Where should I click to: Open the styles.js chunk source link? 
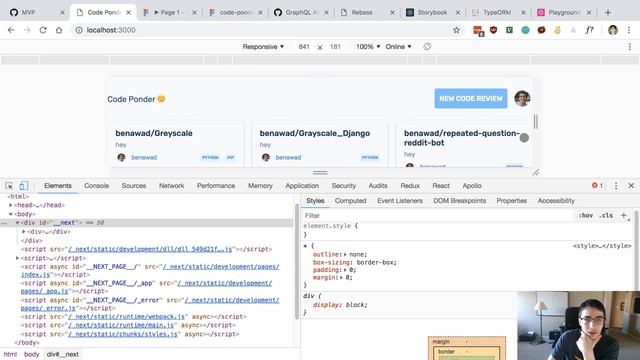123,334
